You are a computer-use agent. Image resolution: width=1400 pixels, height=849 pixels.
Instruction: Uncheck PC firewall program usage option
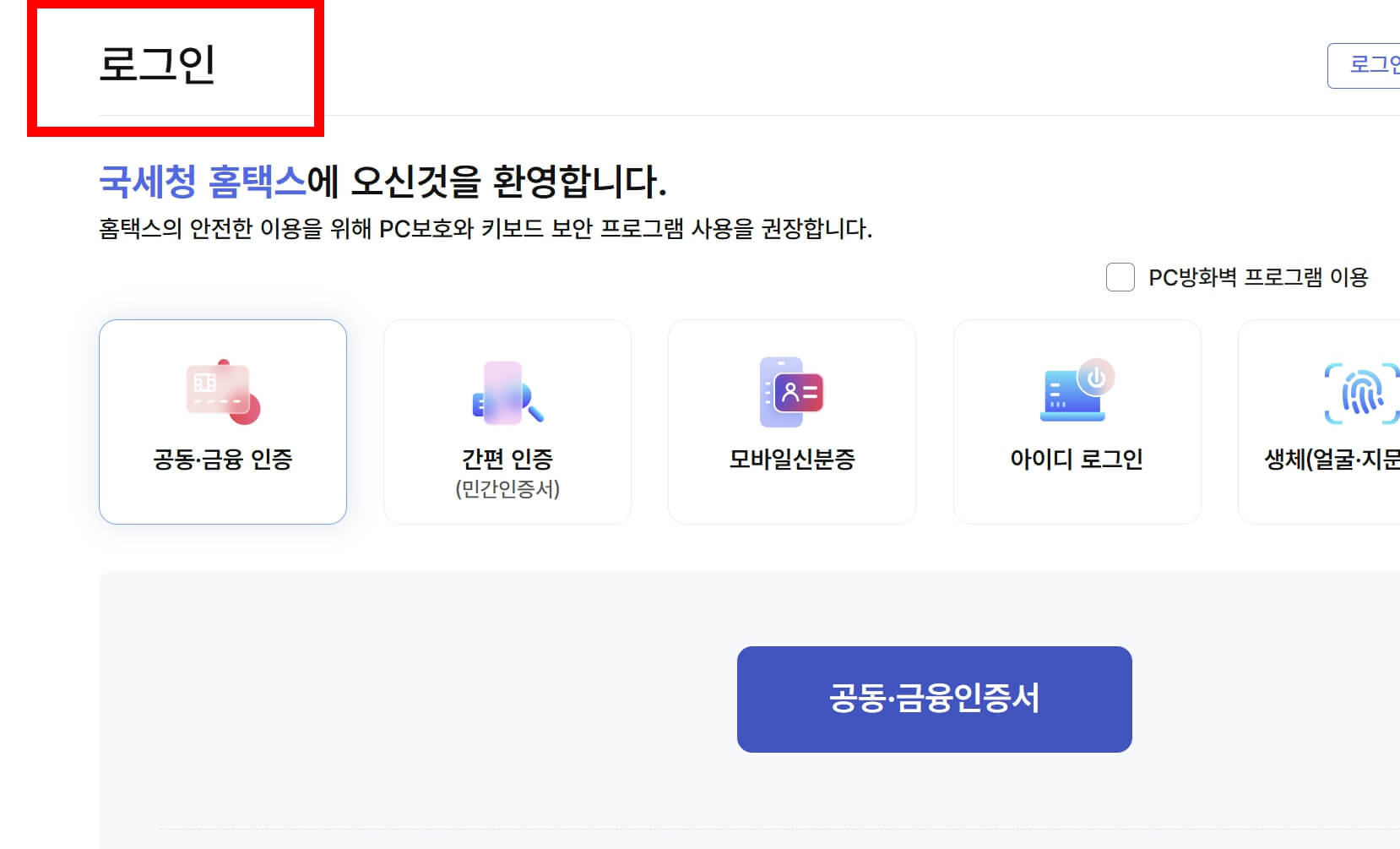pyautogui.click(x=1121, y=277)
